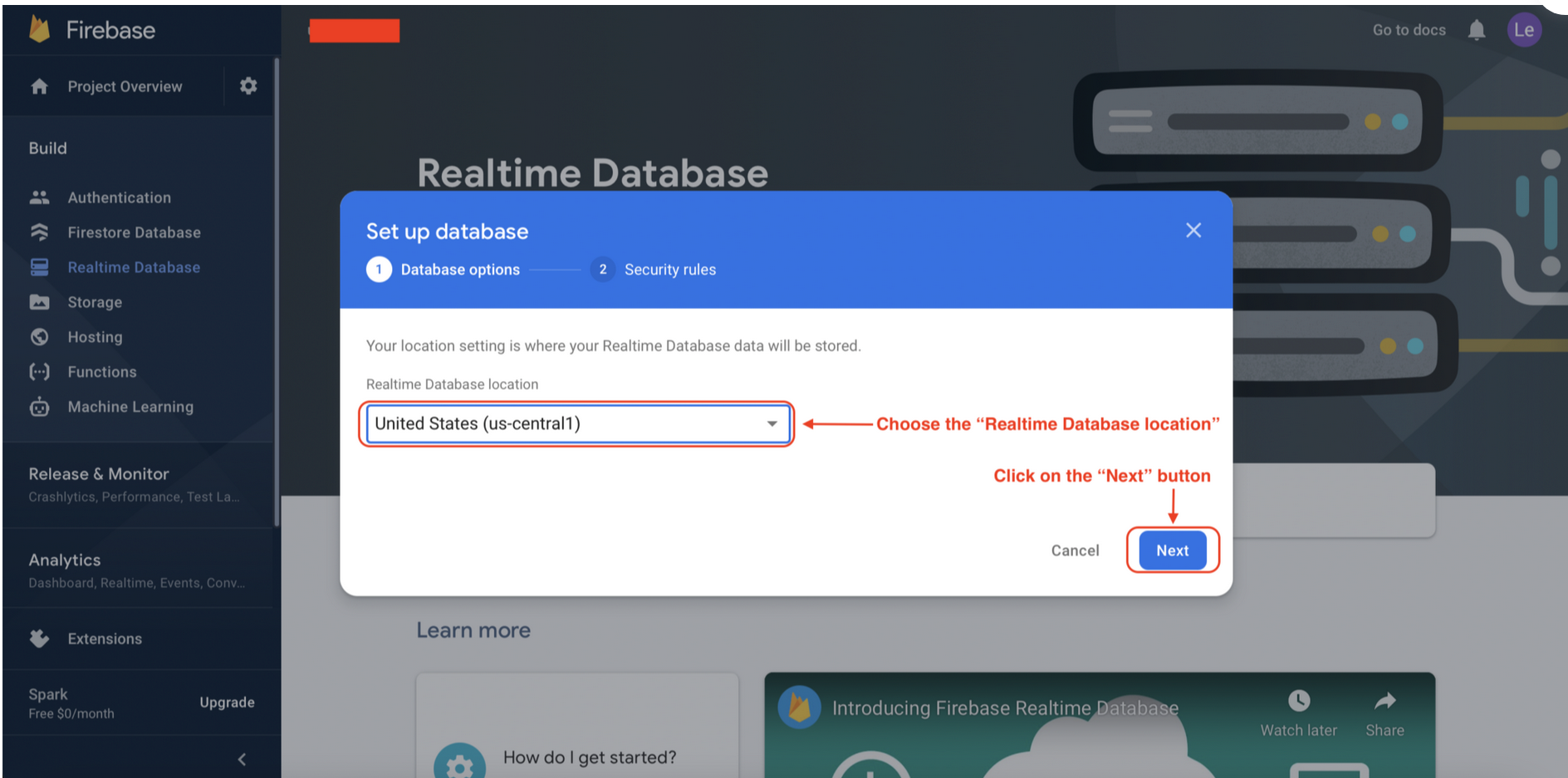Open Storage in the sidebar
Screen dimensions: 1568x778
click(95, 302)
